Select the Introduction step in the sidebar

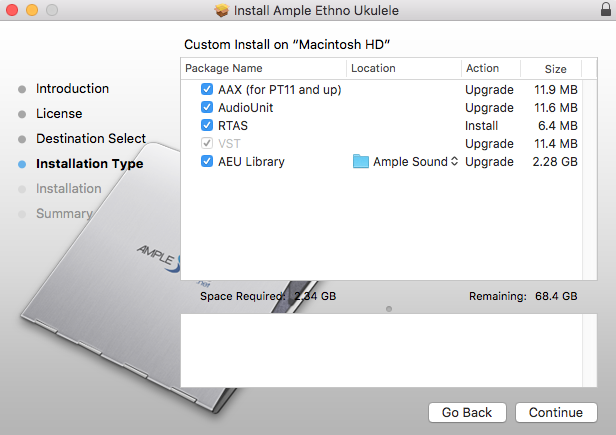click(72, 89)
